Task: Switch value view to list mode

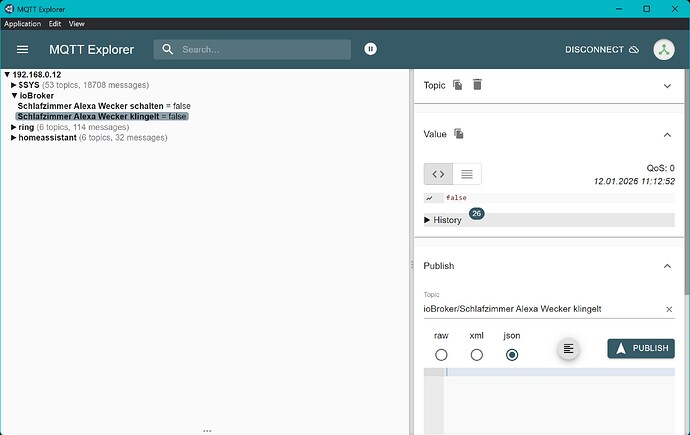Action: [x=467, y=174]
